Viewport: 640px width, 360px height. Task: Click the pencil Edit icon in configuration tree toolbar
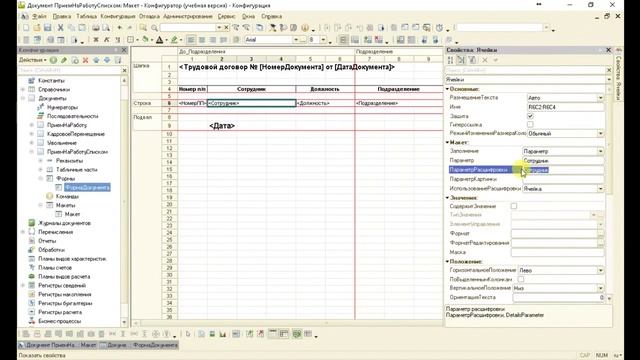coord(64,60)
